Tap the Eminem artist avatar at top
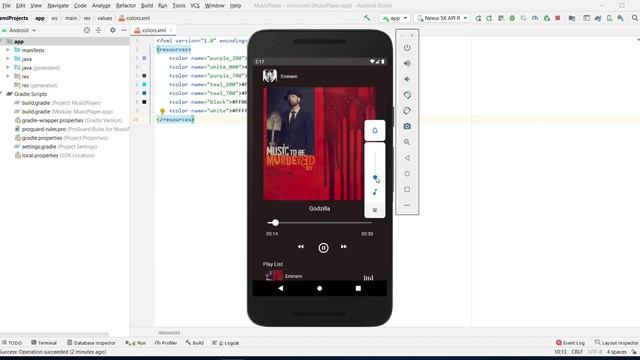The height and width of the screenshot is (360, 640). tap(270, 76)
